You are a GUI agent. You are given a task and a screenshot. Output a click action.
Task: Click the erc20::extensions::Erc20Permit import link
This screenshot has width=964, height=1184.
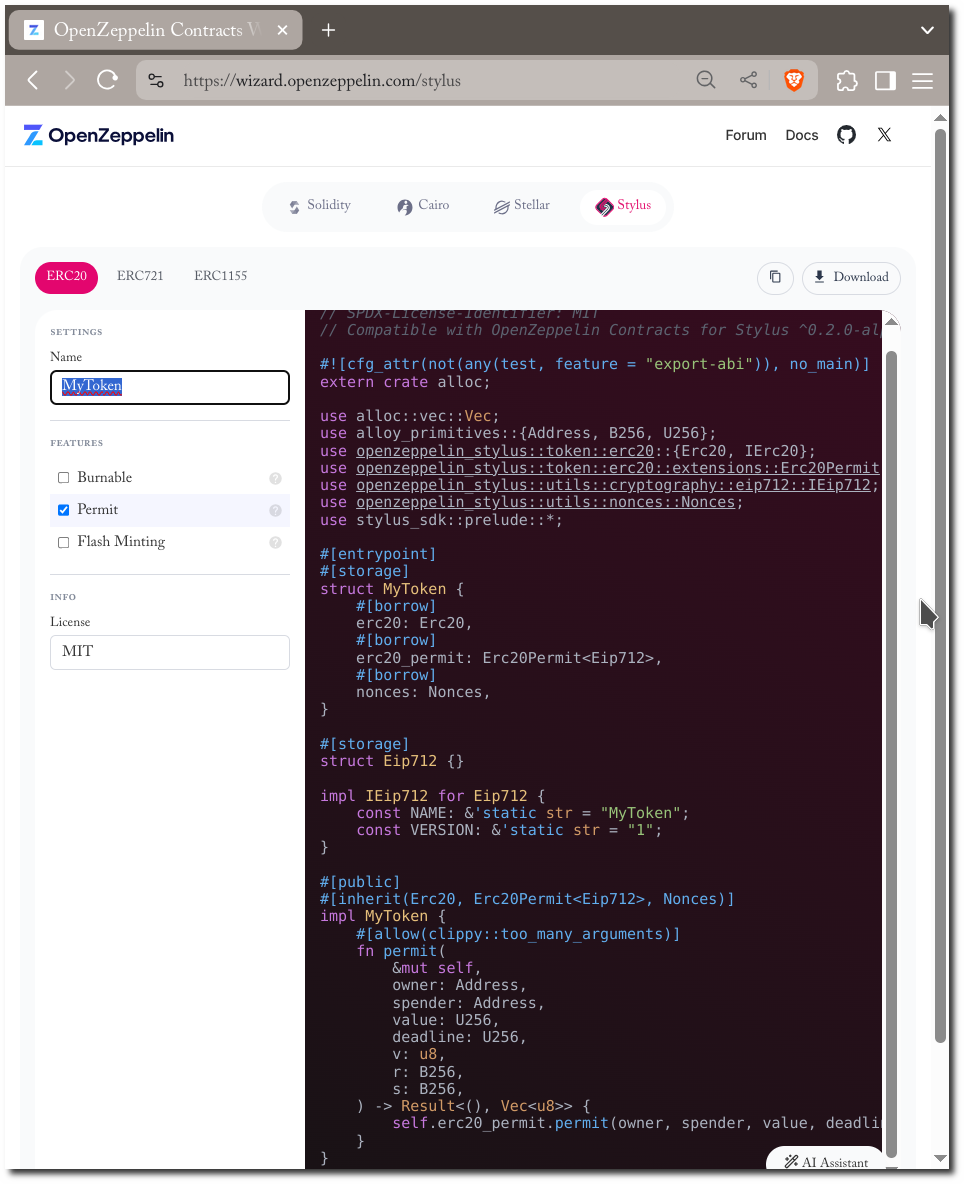618,468
